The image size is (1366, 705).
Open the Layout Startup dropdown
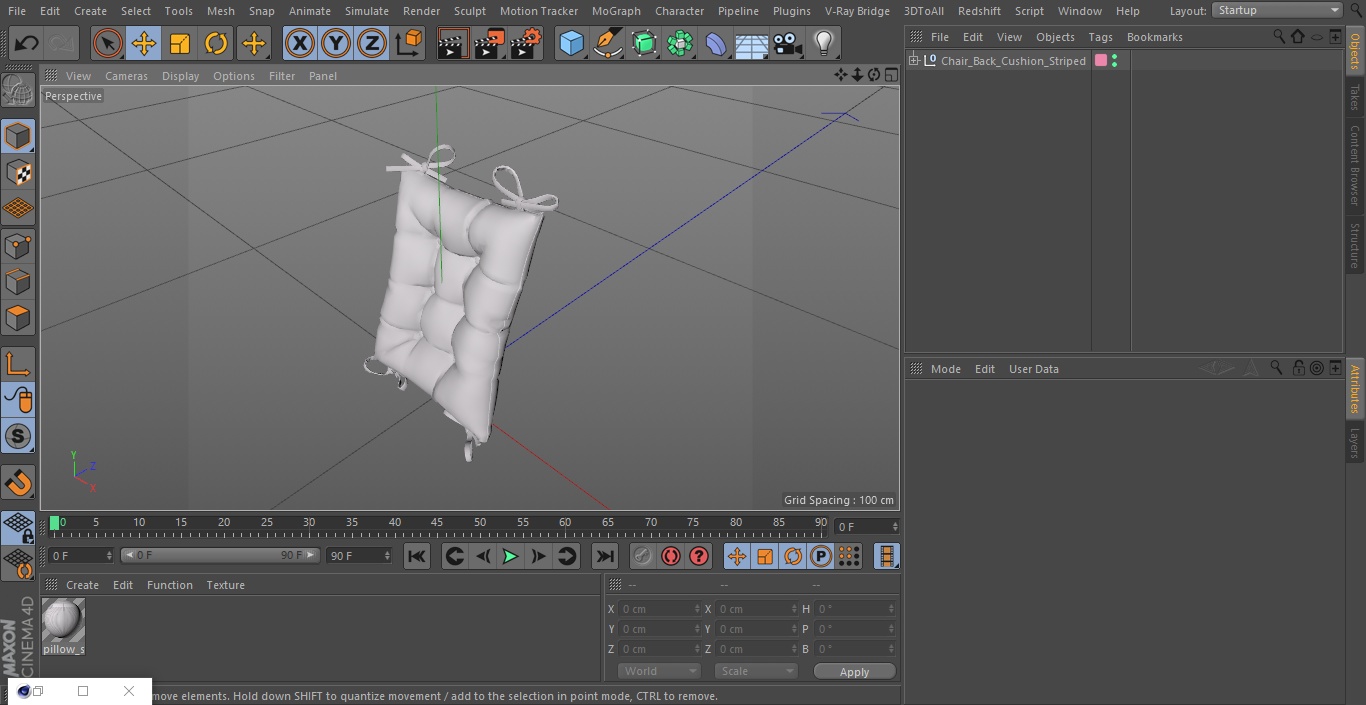(x=1277, y=10)
